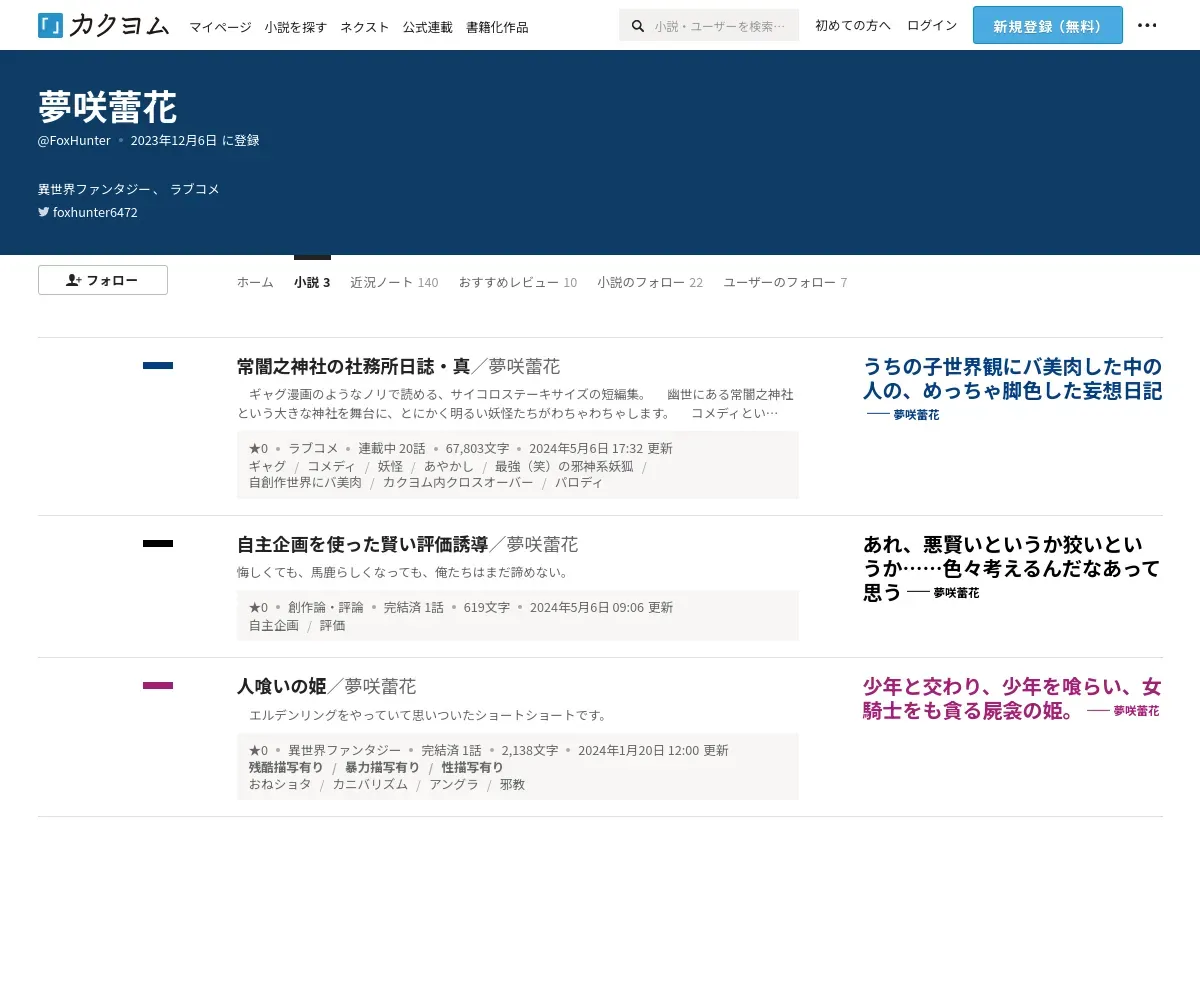Click the 残酷描写有り label
1200x1000 pixels.
[286, 767]
